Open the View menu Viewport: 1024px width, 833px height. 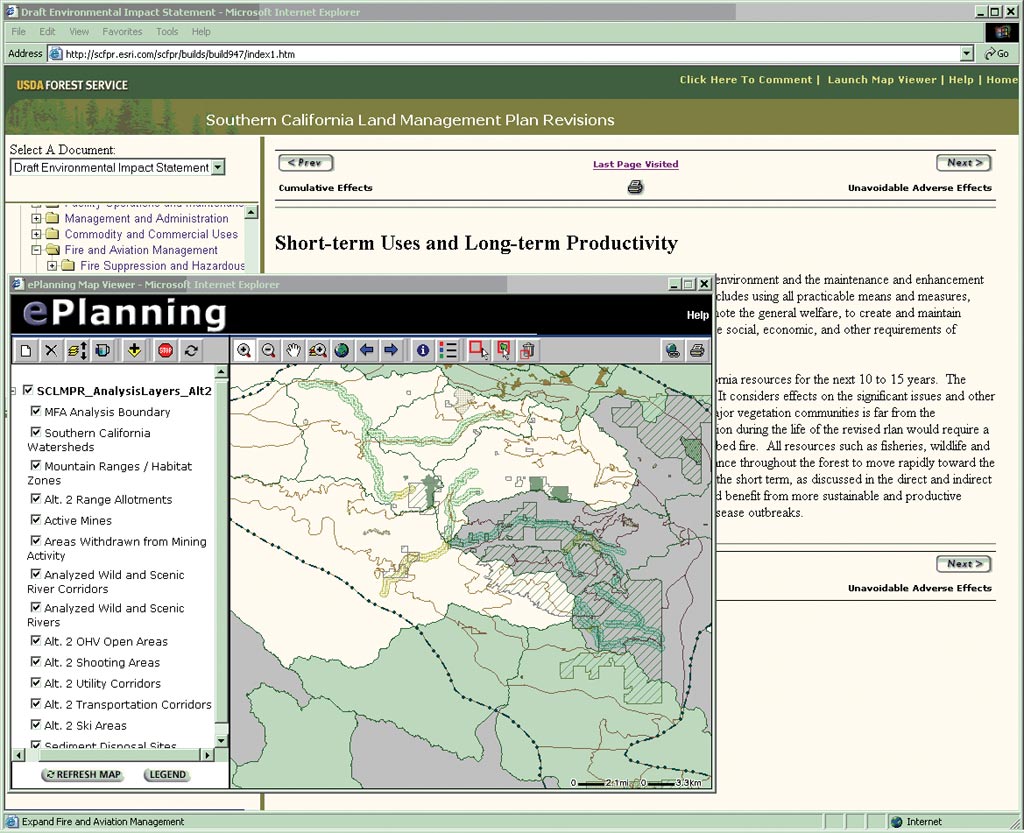pos(79,31)
